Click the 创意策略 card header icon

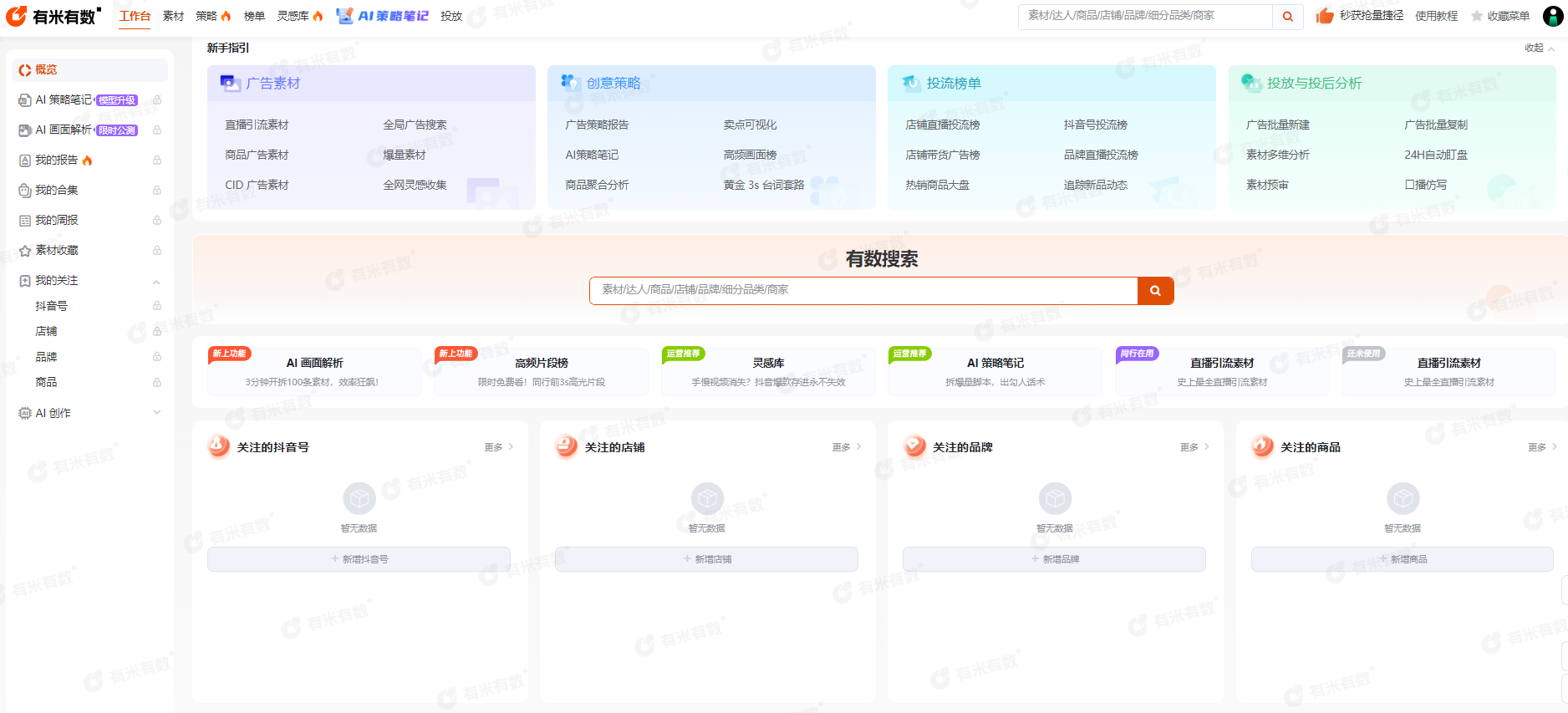click(x=570, y=82)
